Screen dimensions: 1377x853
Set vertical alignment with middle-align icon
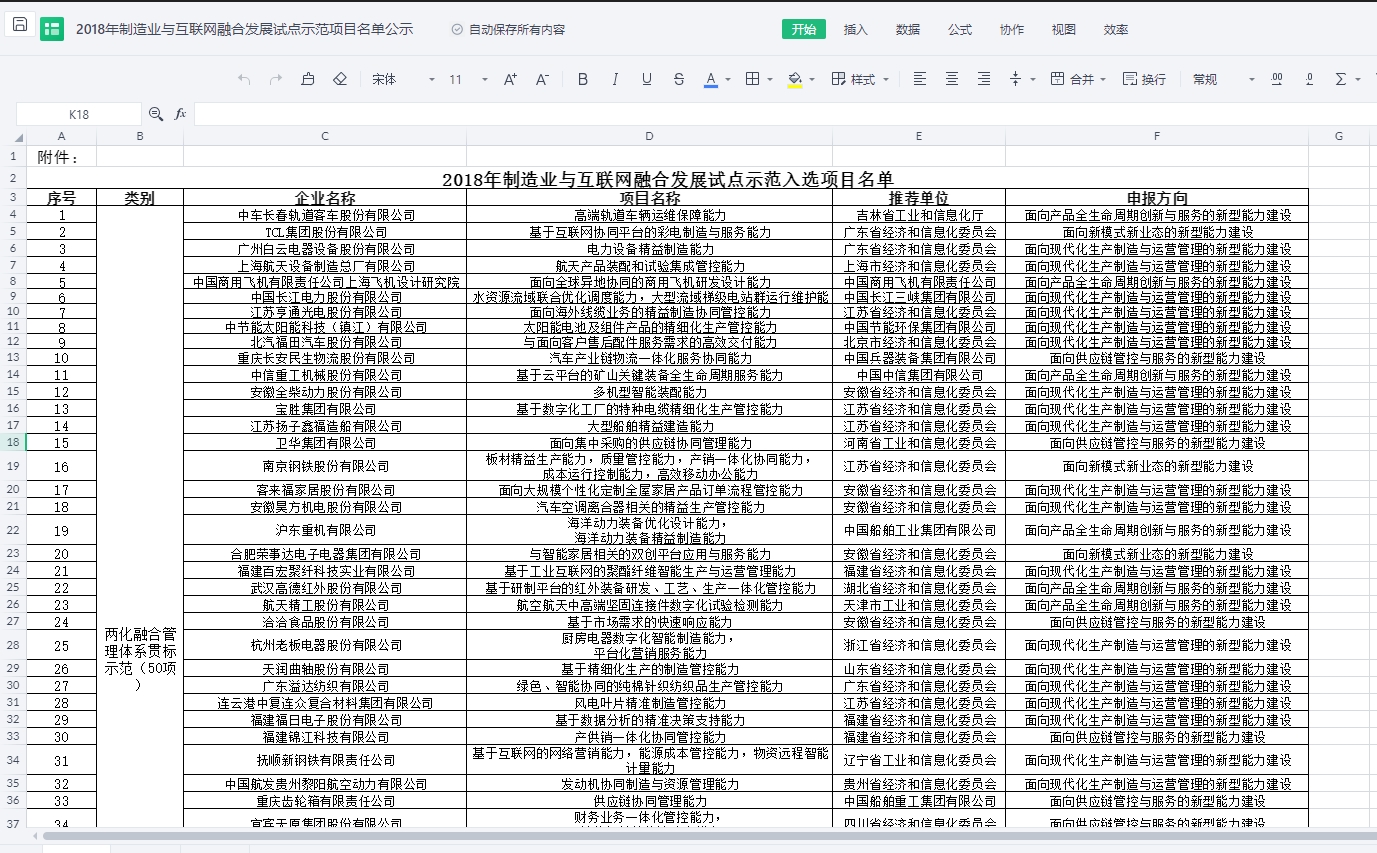(1016, 79)
